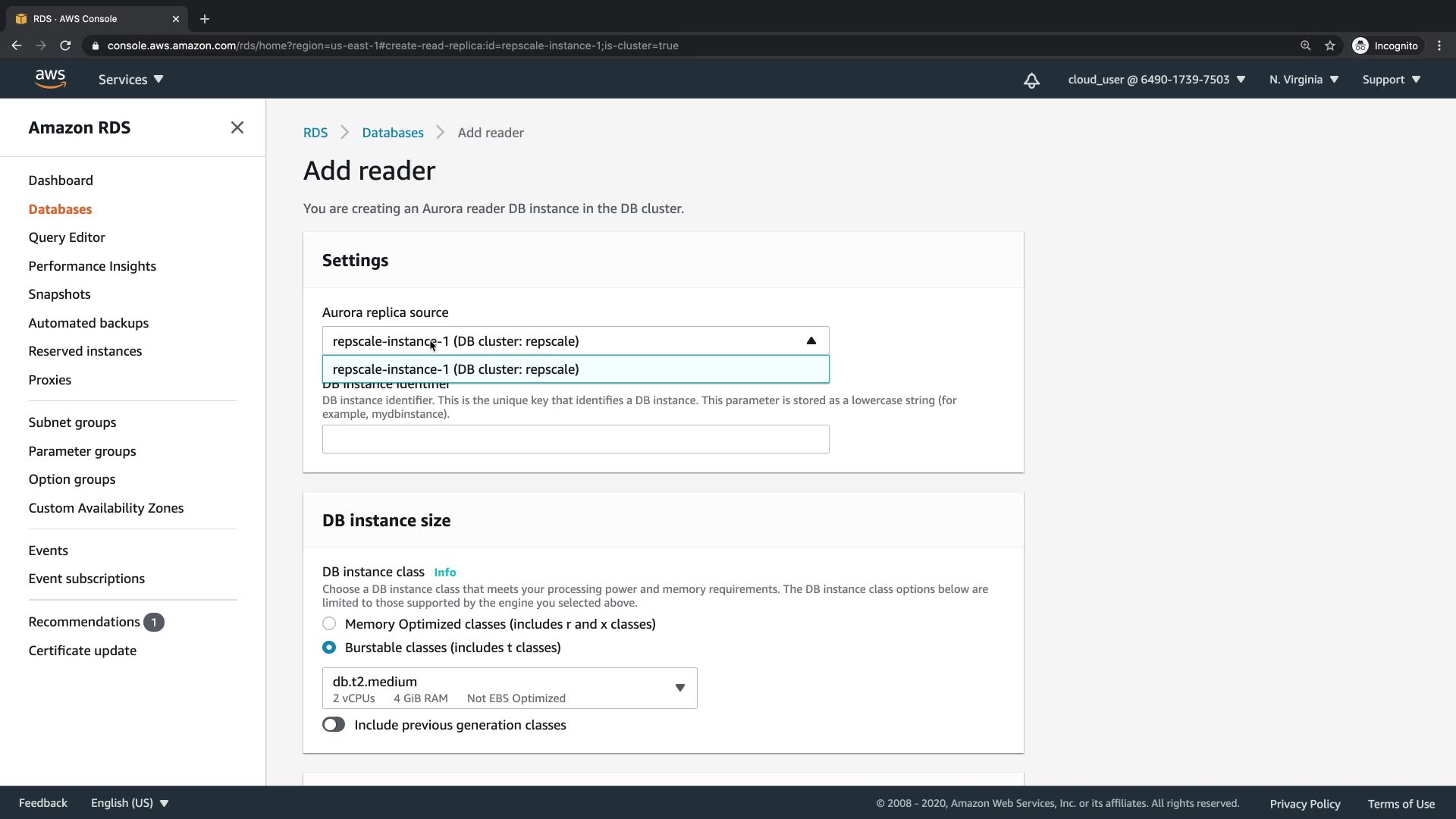Click the zoom magnifier icon in address bar

tap(1305, 45)
